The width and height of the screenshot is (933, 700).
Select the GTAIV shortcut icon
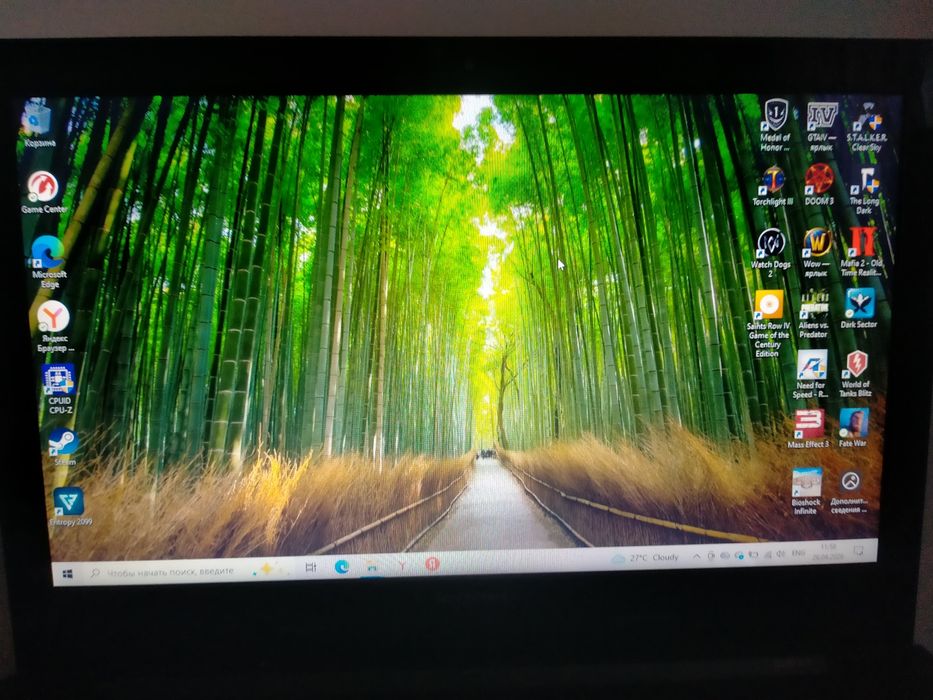[821, 126]
